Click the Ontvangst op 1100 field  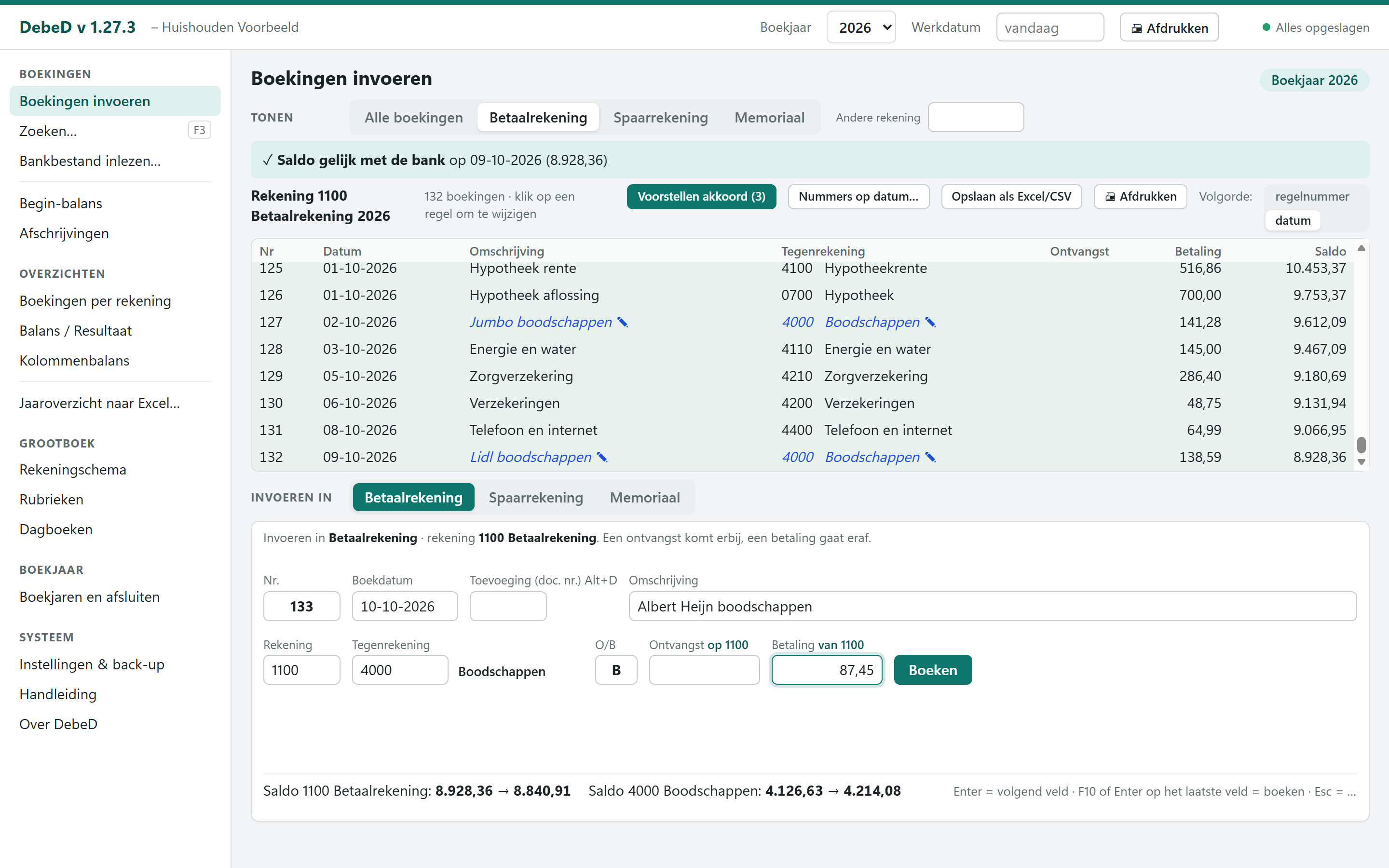704,670
